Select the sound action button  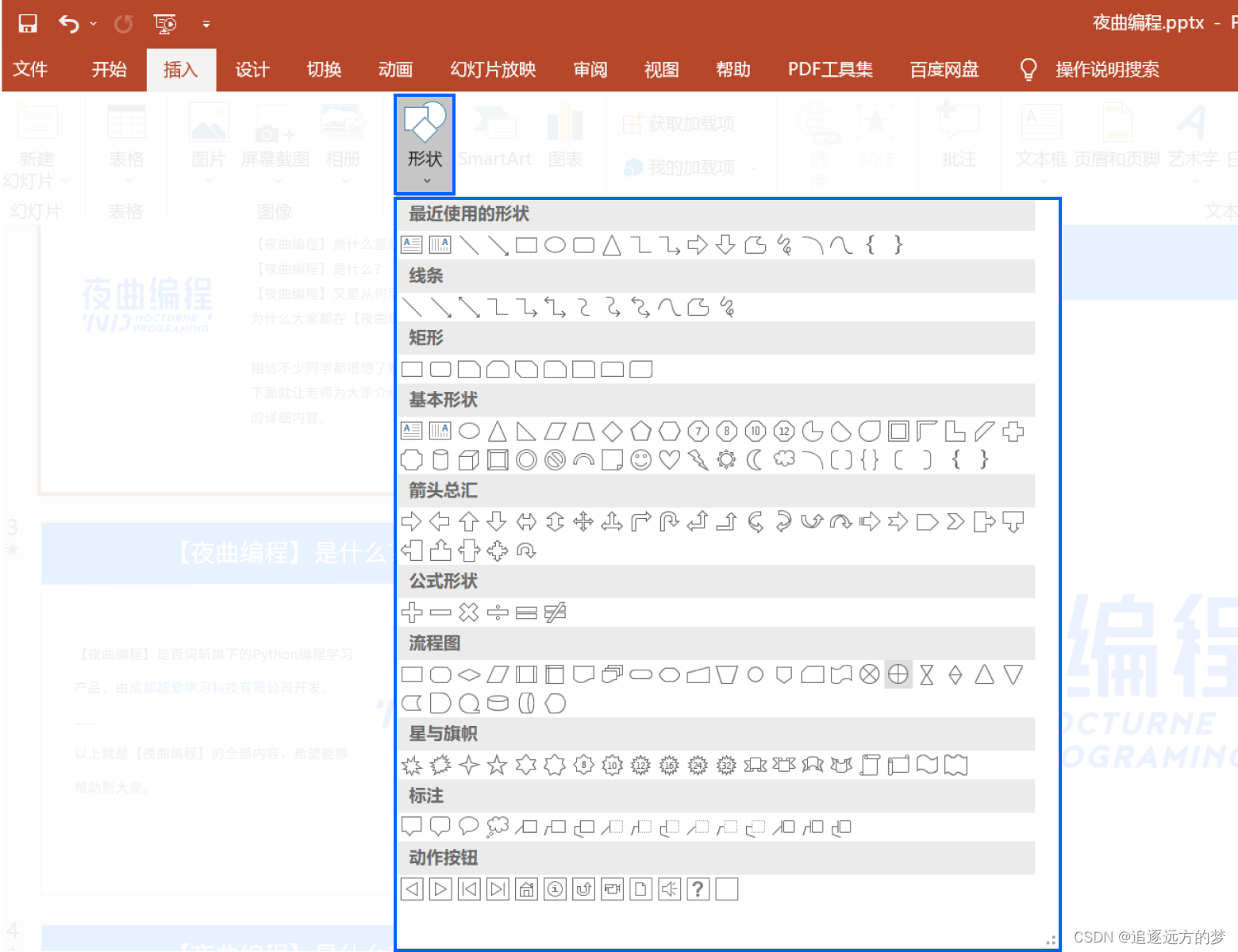pyautogui.click(x=669, y=889)
